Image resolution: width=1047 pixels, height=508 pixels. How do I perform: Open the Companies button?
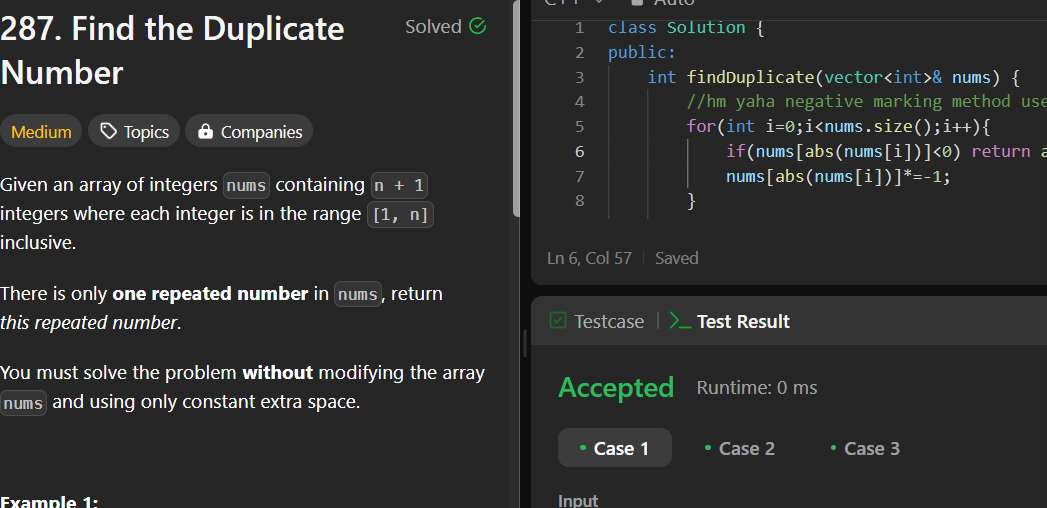[249, 132]
